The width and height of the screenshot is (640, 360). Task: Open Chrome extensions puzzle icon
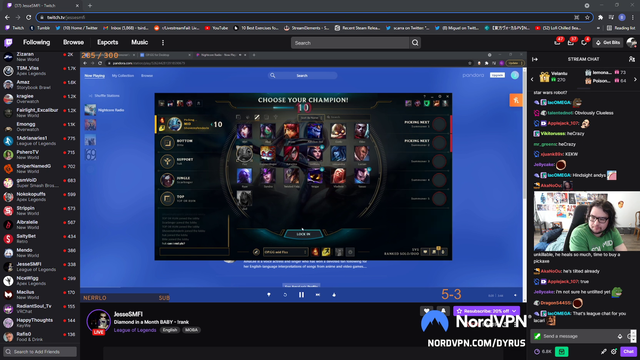click(x=600, y=17)
